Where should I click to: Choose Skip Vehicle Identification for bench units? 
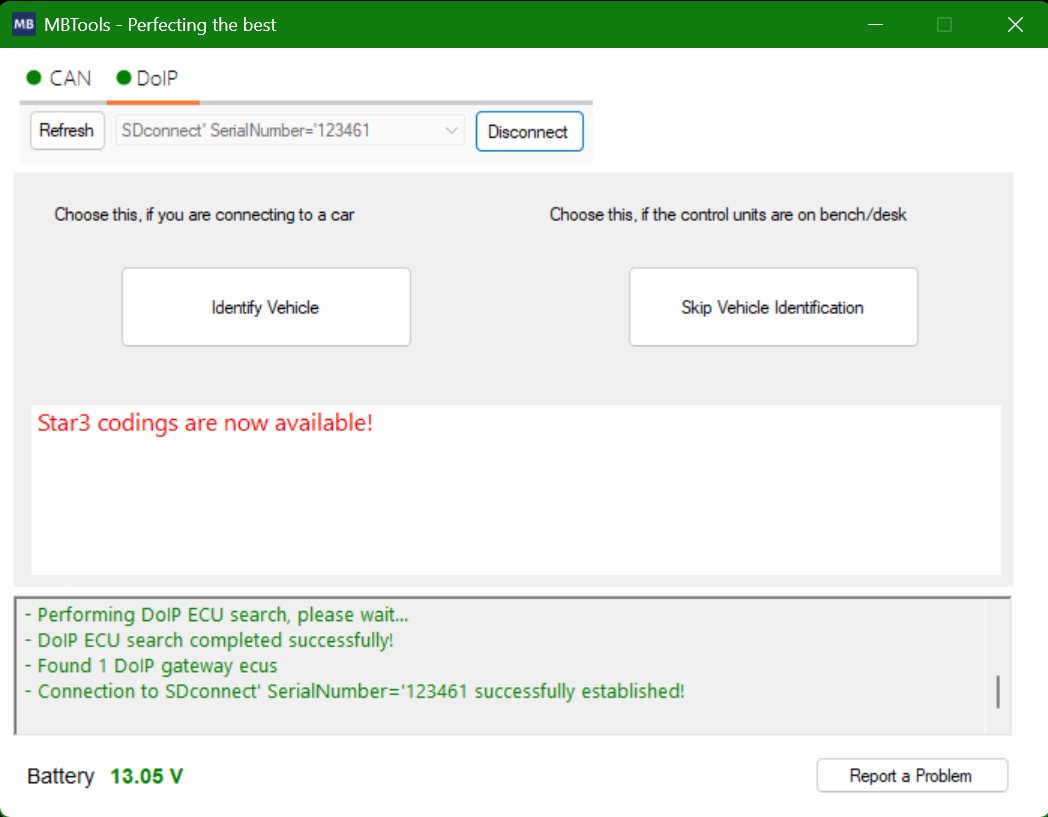coord(772,307)
